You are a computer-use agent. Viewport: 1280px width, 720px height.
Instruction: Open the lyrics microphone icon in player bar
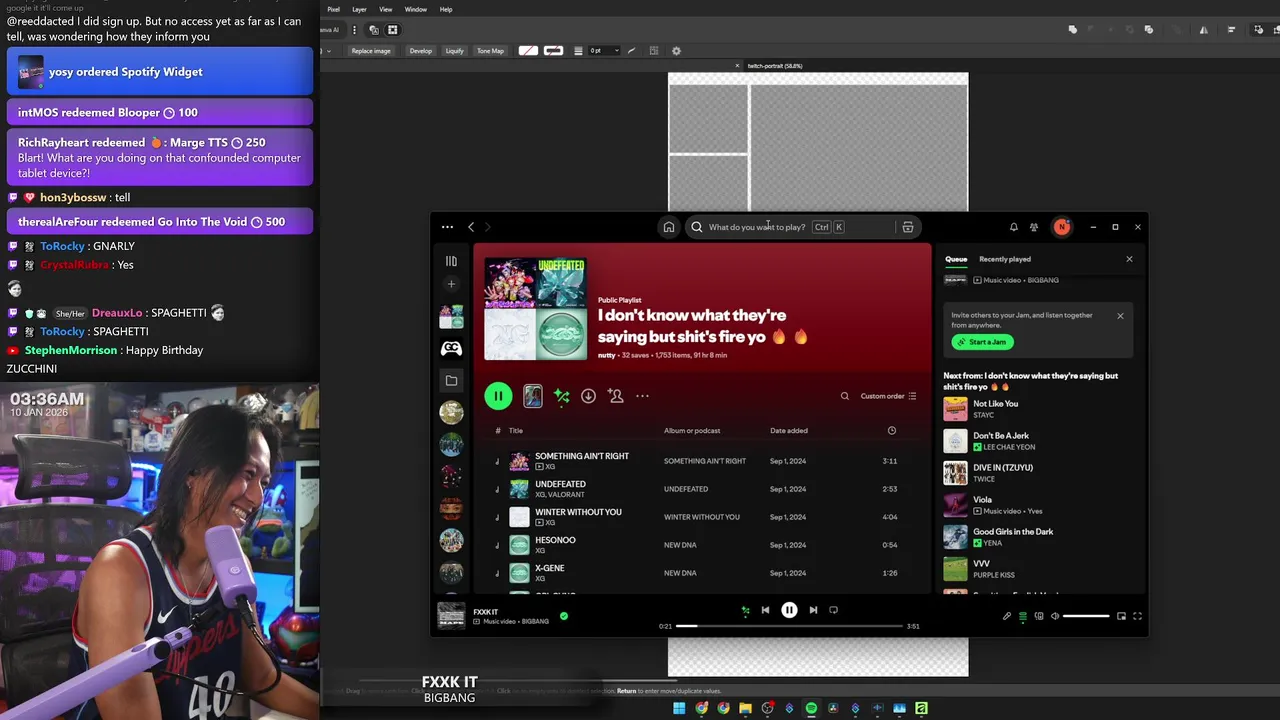point(1007,616)
